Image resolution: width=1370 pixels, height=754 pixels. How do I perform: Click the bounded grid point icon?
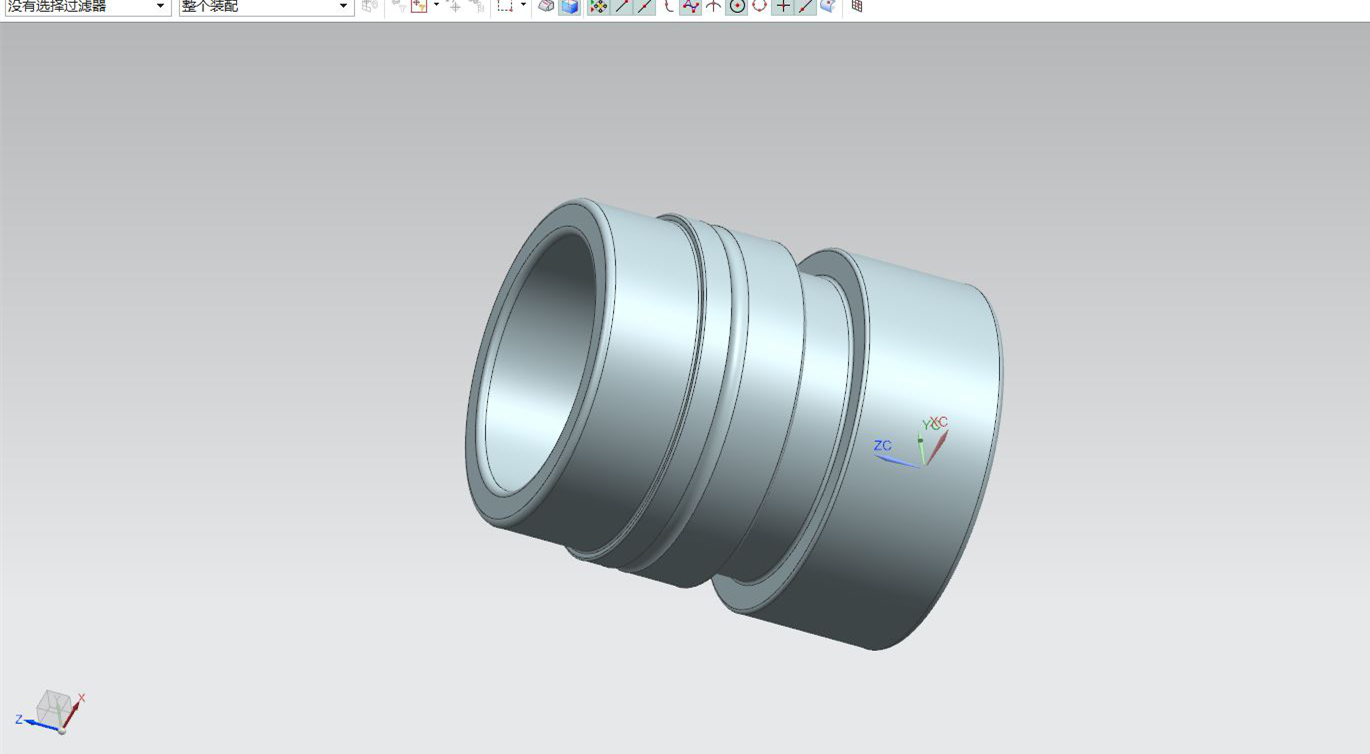coord(856,6)
